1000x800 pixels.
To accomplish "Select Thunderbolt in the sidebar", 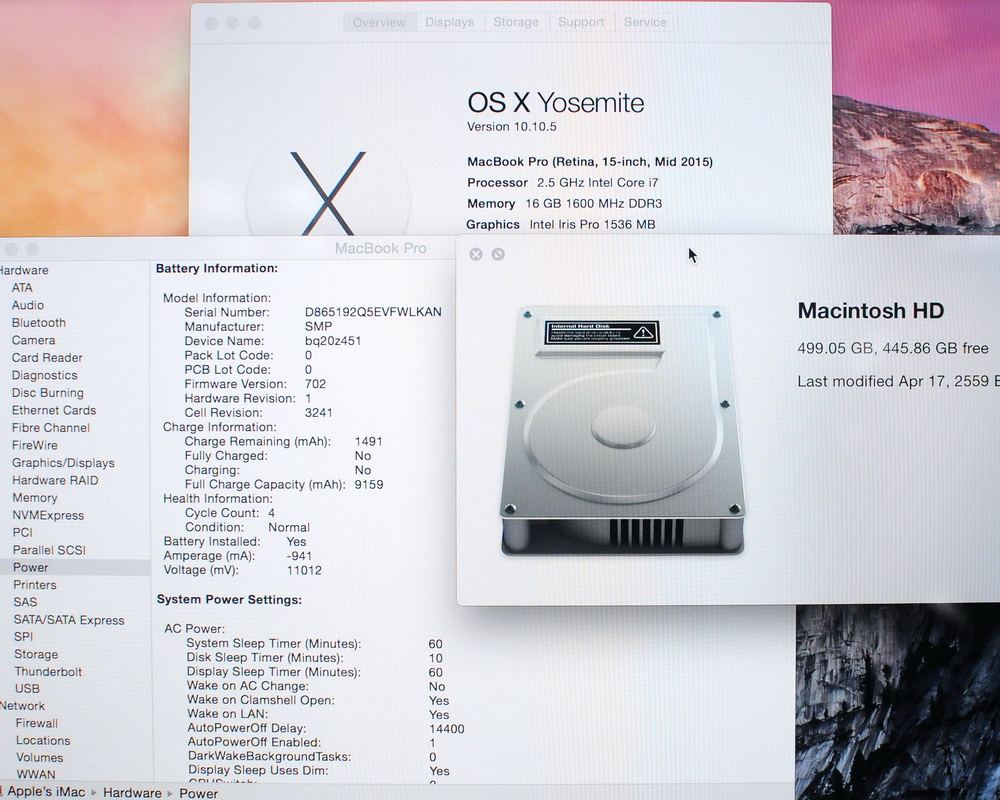I will pos(48,671).
